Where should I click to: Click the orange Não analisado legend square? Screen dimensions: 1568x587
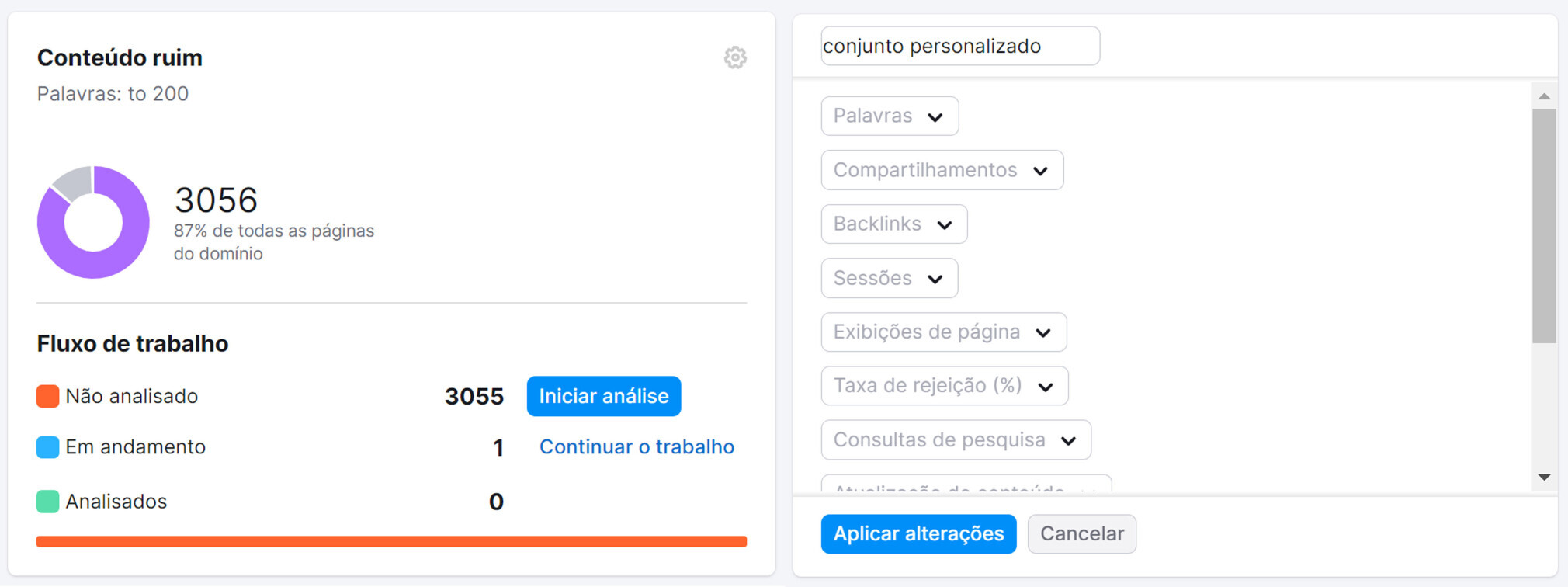point(46,396)
